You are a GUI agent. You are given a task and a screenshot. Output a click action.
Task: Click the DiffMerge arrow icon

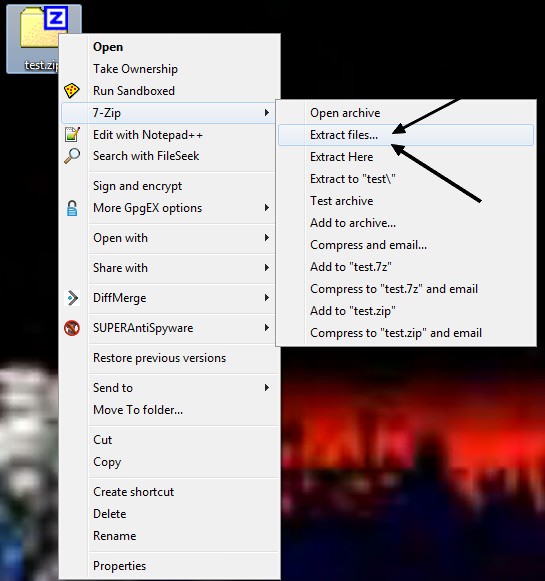72,298
